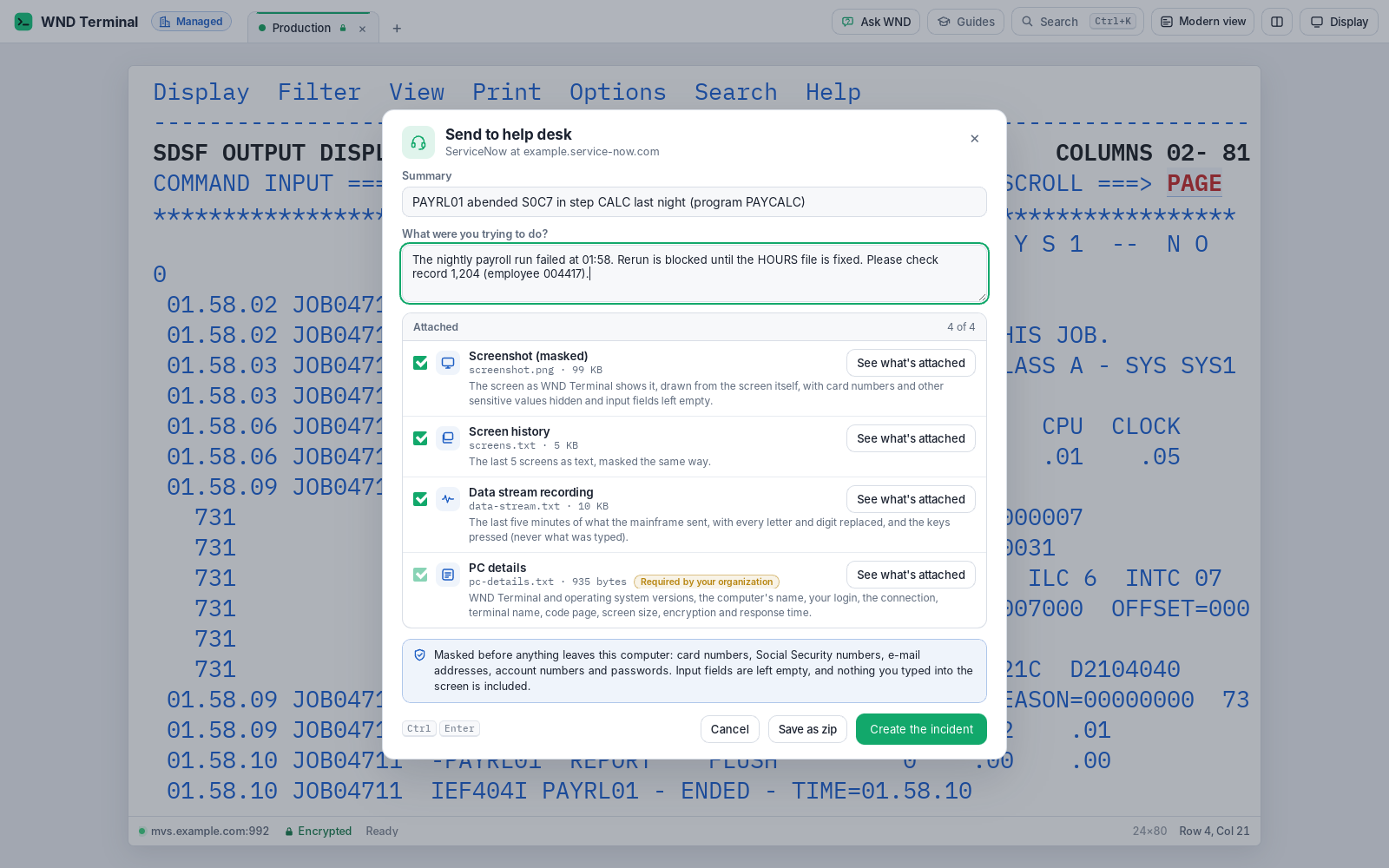Click the 'What were you trying to do' textarea
Viewport: 1389px width, 868px height.
[x=694, y=273]
